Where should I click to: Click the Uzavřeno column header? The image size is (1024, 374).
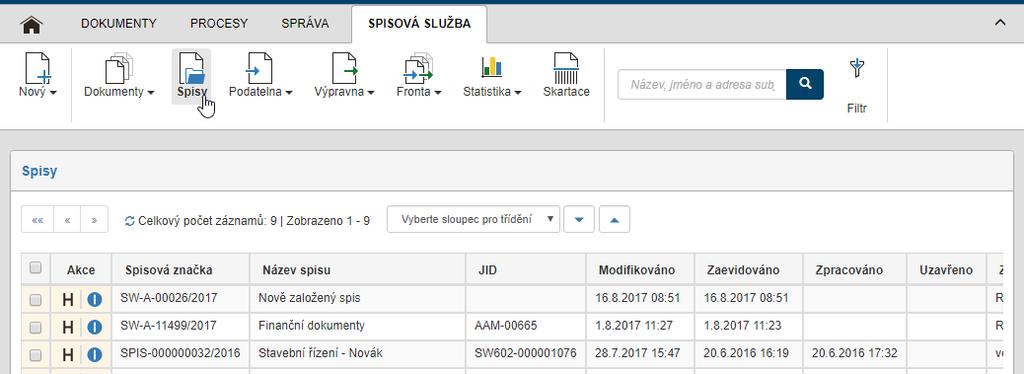pos(946,270)
